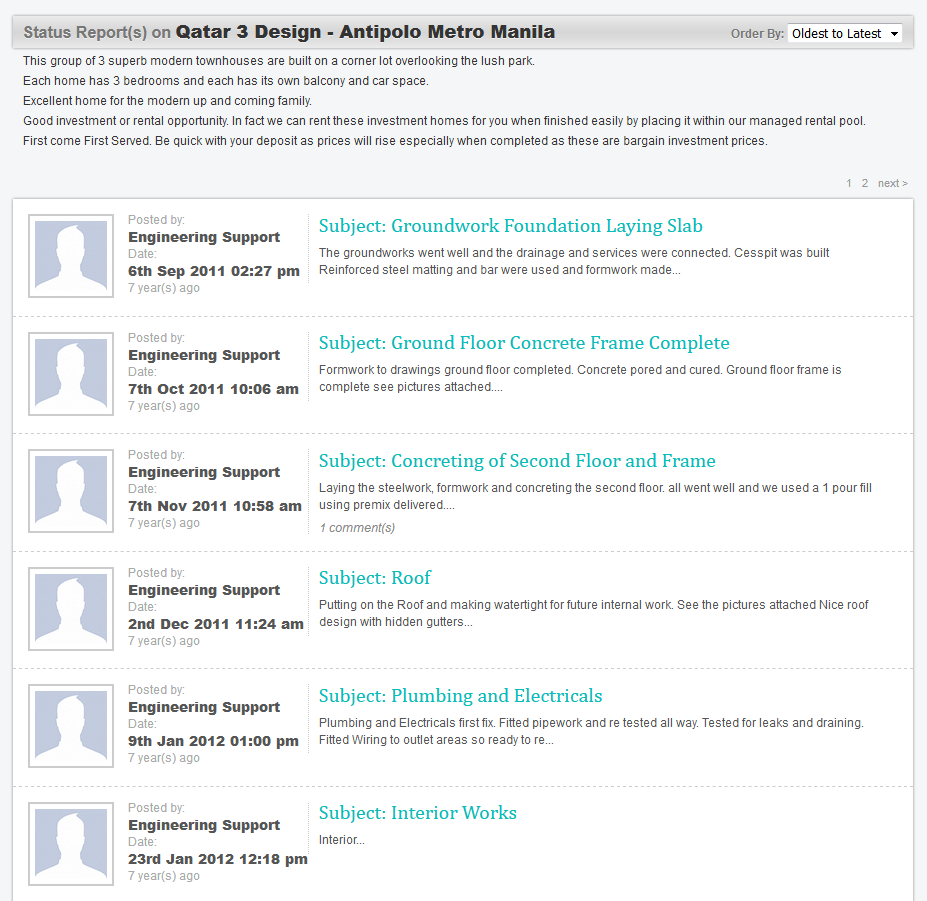Open Groundwork Foundation Laying Slab report
Screen dimensions: 927x901
510,226
